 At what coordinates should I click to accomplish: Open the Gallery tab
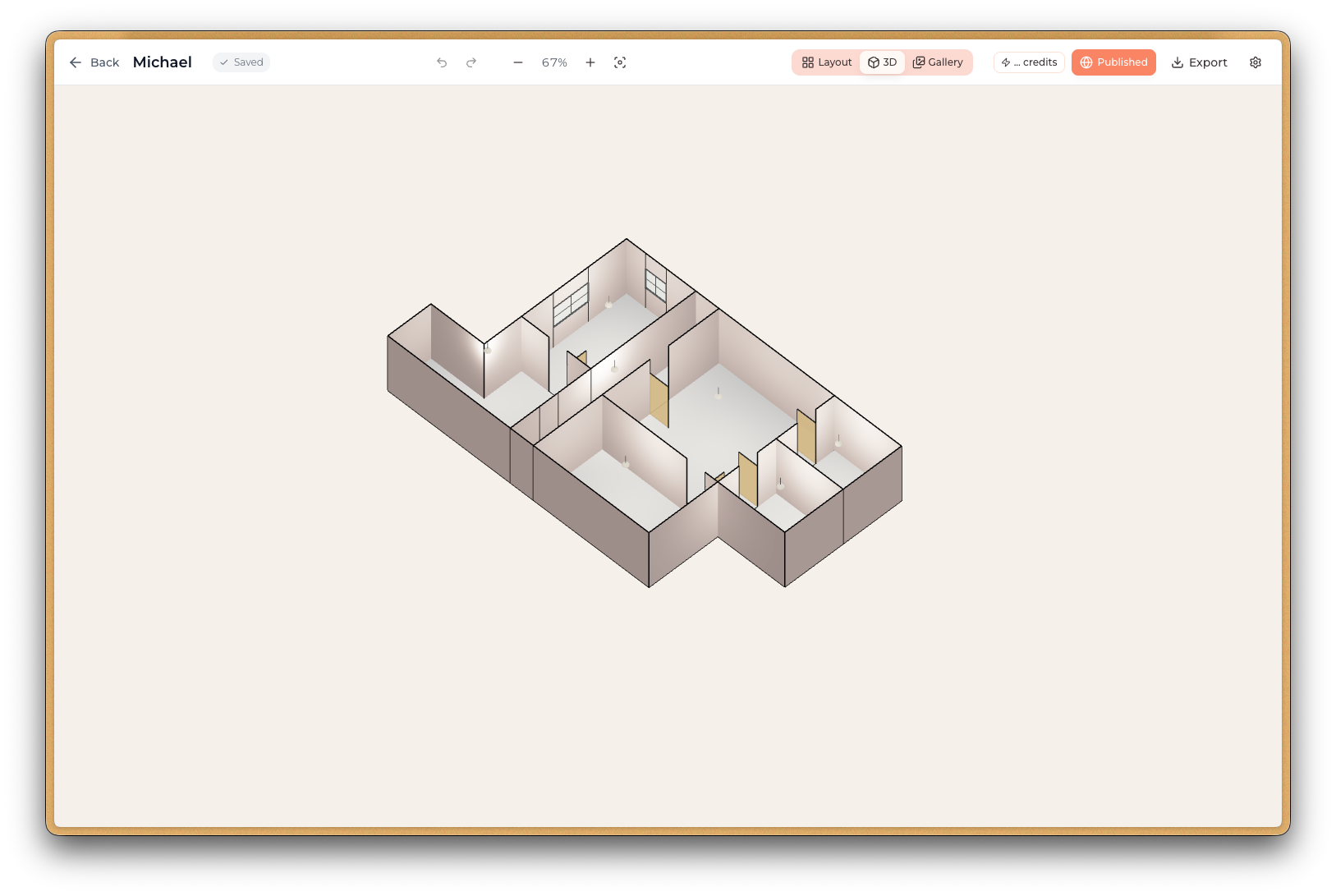(x=939, y=62)
